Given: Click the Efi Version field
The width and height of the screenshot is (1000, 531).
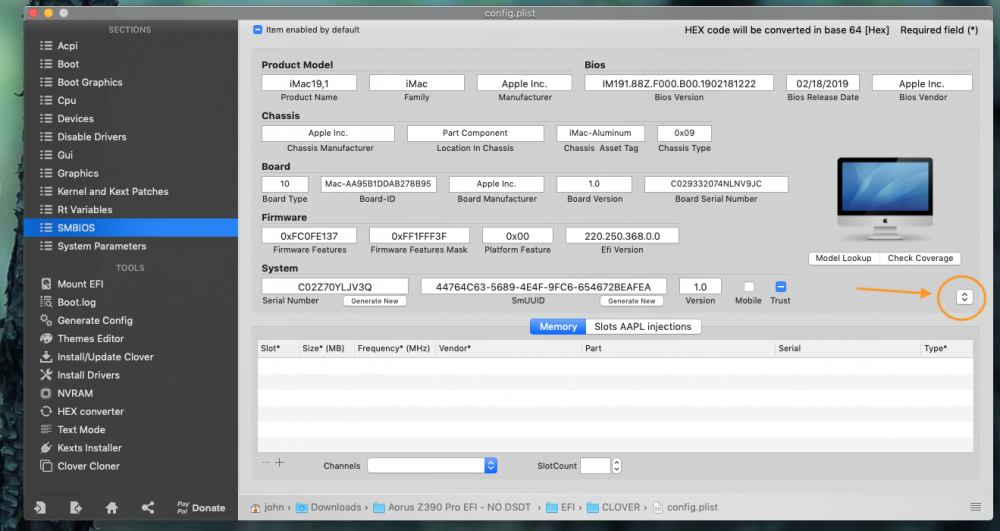Looking at the screenshot, I should pyautogui.click(x=622, y=236).
